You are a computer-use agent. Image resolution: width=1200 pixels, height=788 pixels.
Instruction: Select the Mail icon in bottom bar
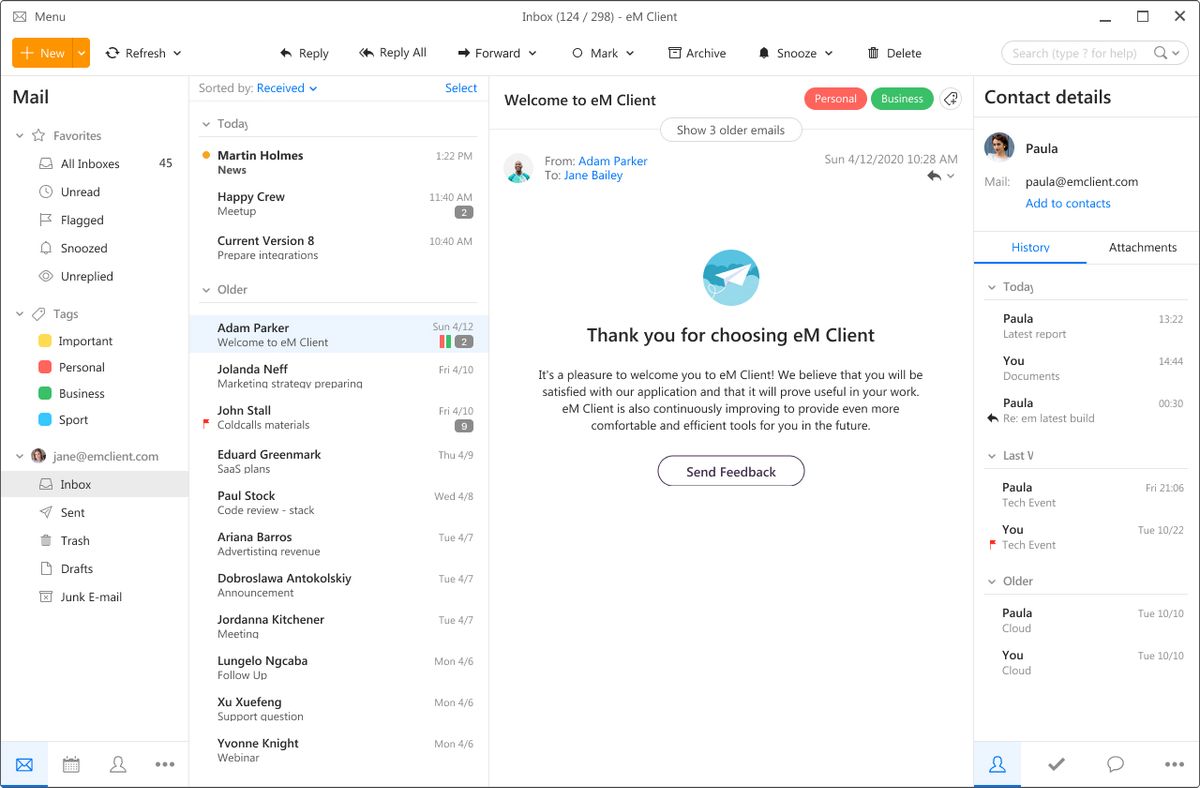[x=24, y=764]
